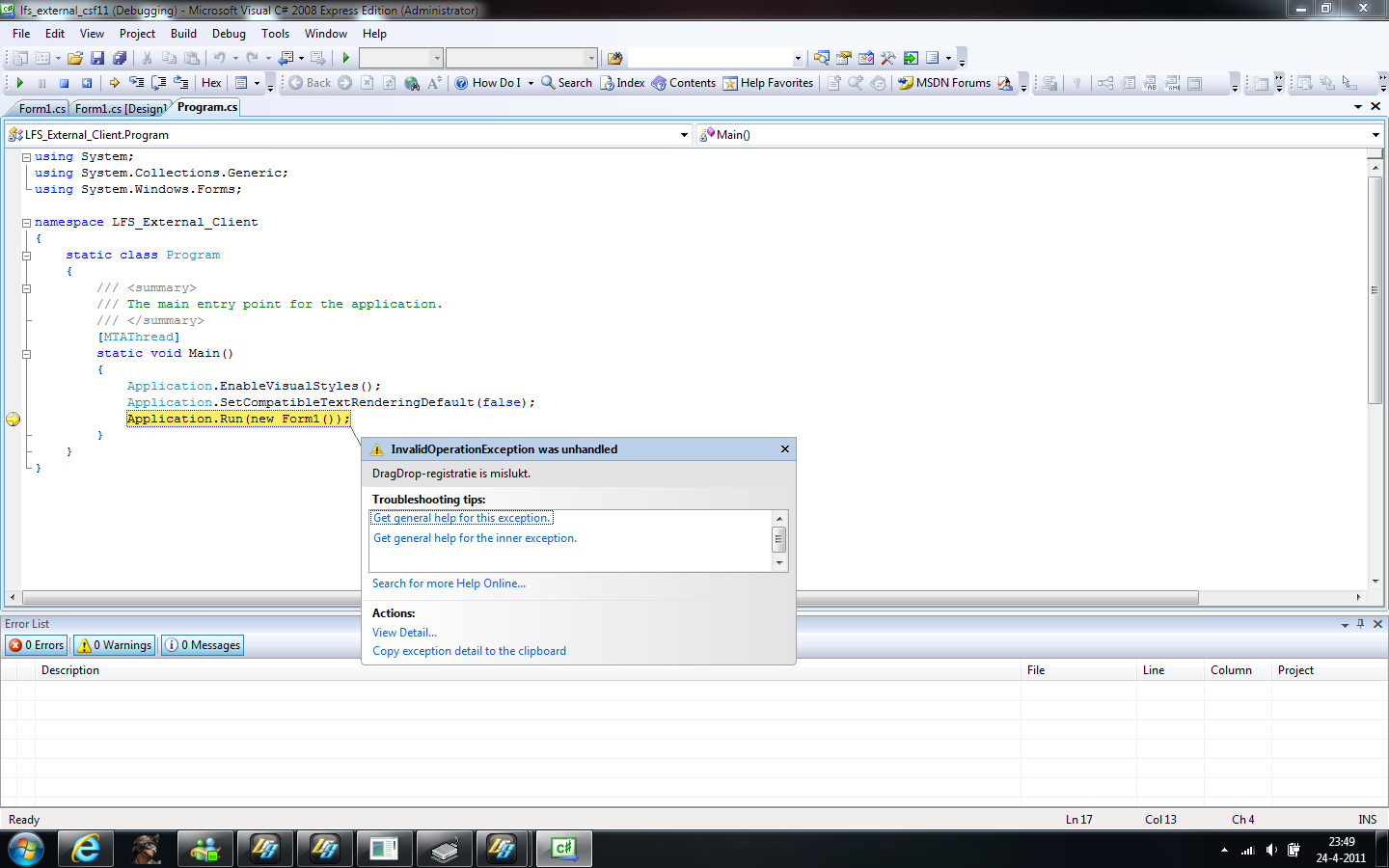Viewport: 1389px width, 868px height.
Task: Open the Tools menu
Action: click(275, 34)
